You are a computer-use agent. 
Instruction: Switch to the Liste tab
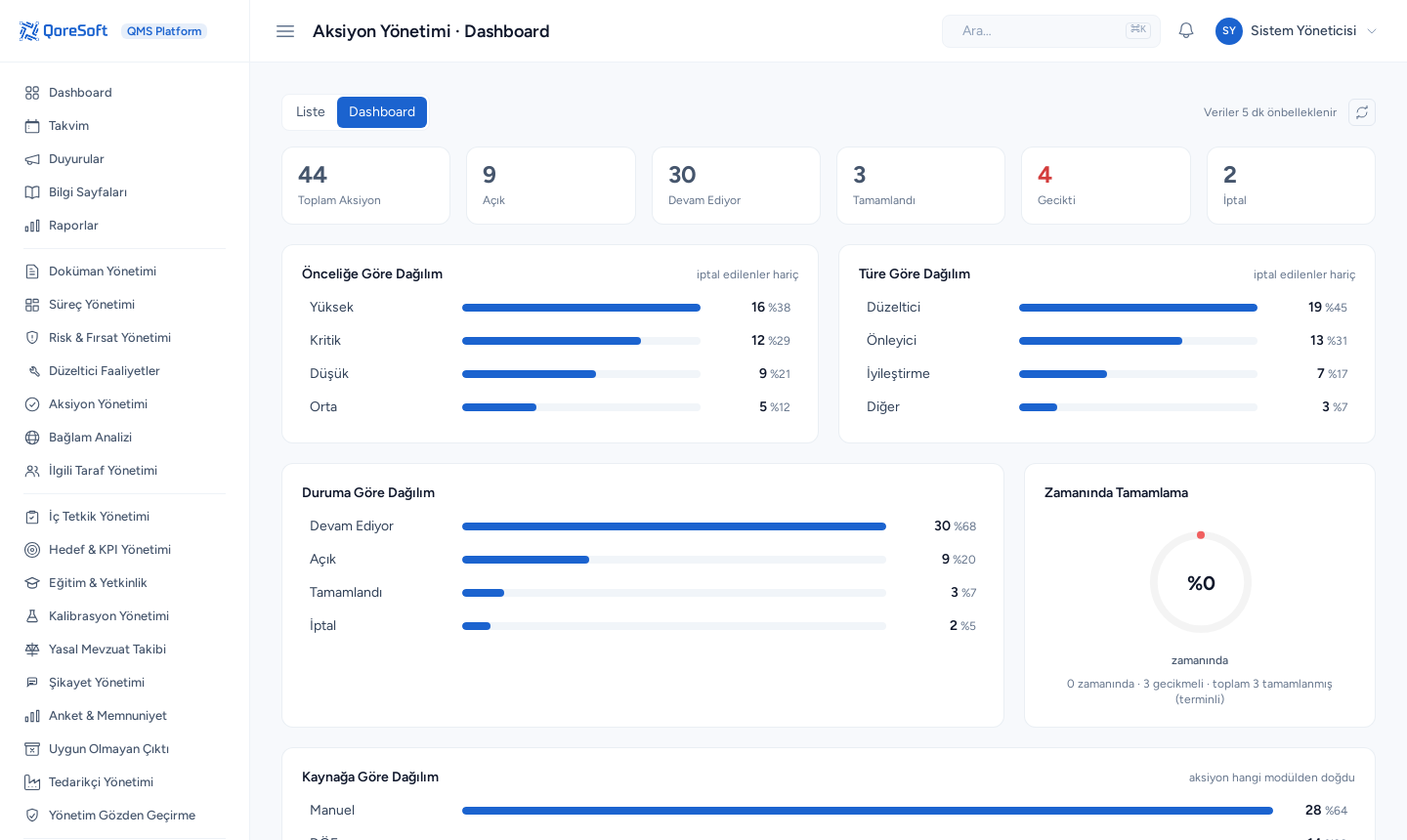(x=311, y=112)
